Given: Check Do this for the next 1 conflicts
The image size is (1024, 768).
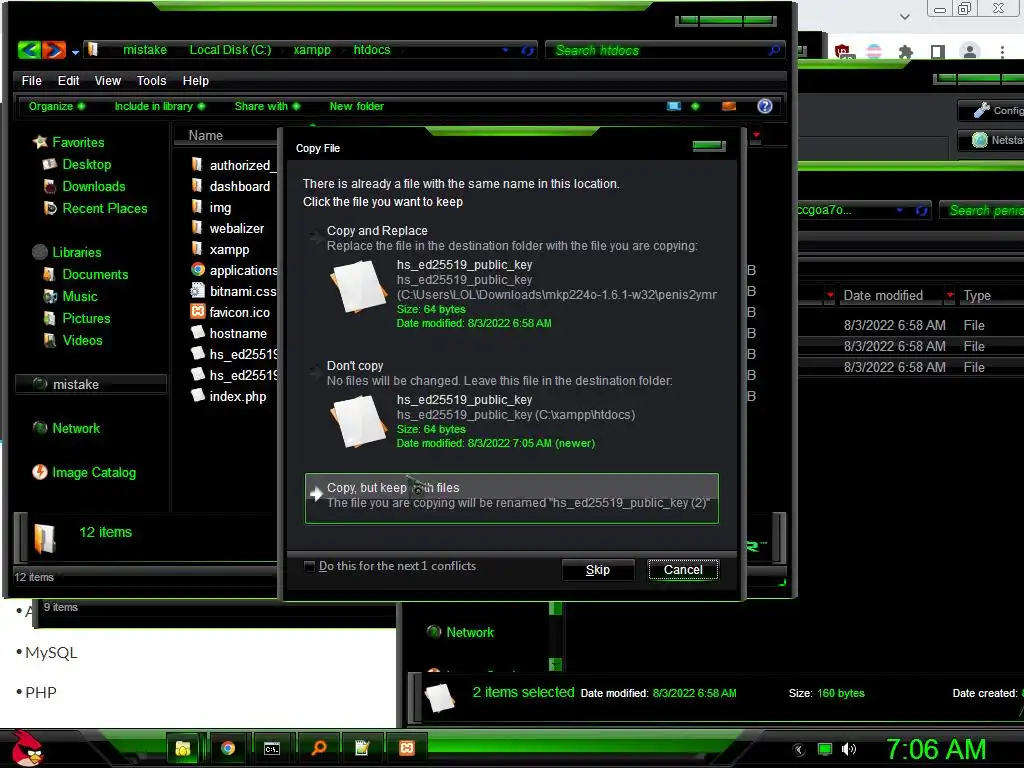Looking at the screenshot, I should click(x=310, y=566).
